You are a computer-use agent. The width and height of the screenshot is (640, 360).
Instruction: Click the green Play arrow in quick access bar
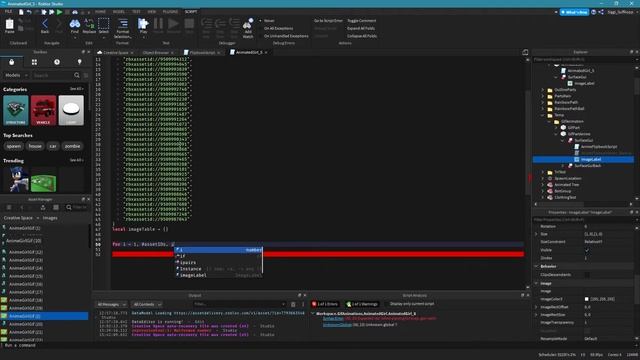pos(60,12)
